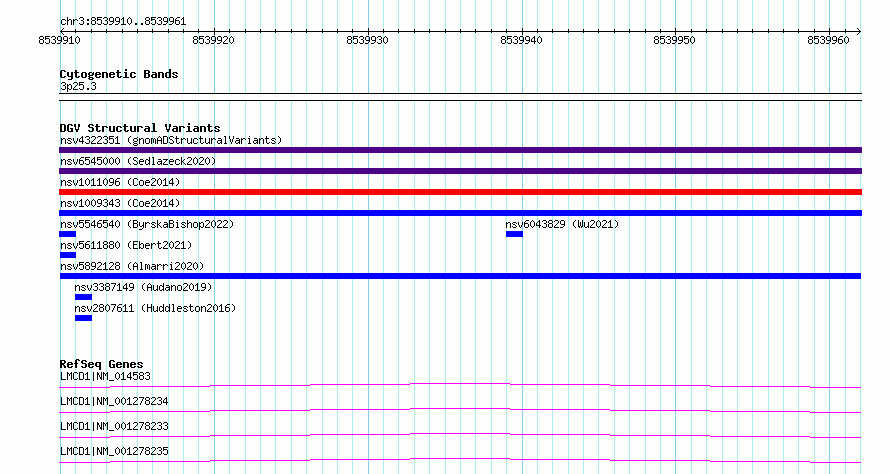Click ruler position 8539910
The height and width of the screenshot is (474, 890).
pyautogui.click(x=60, y=40)
